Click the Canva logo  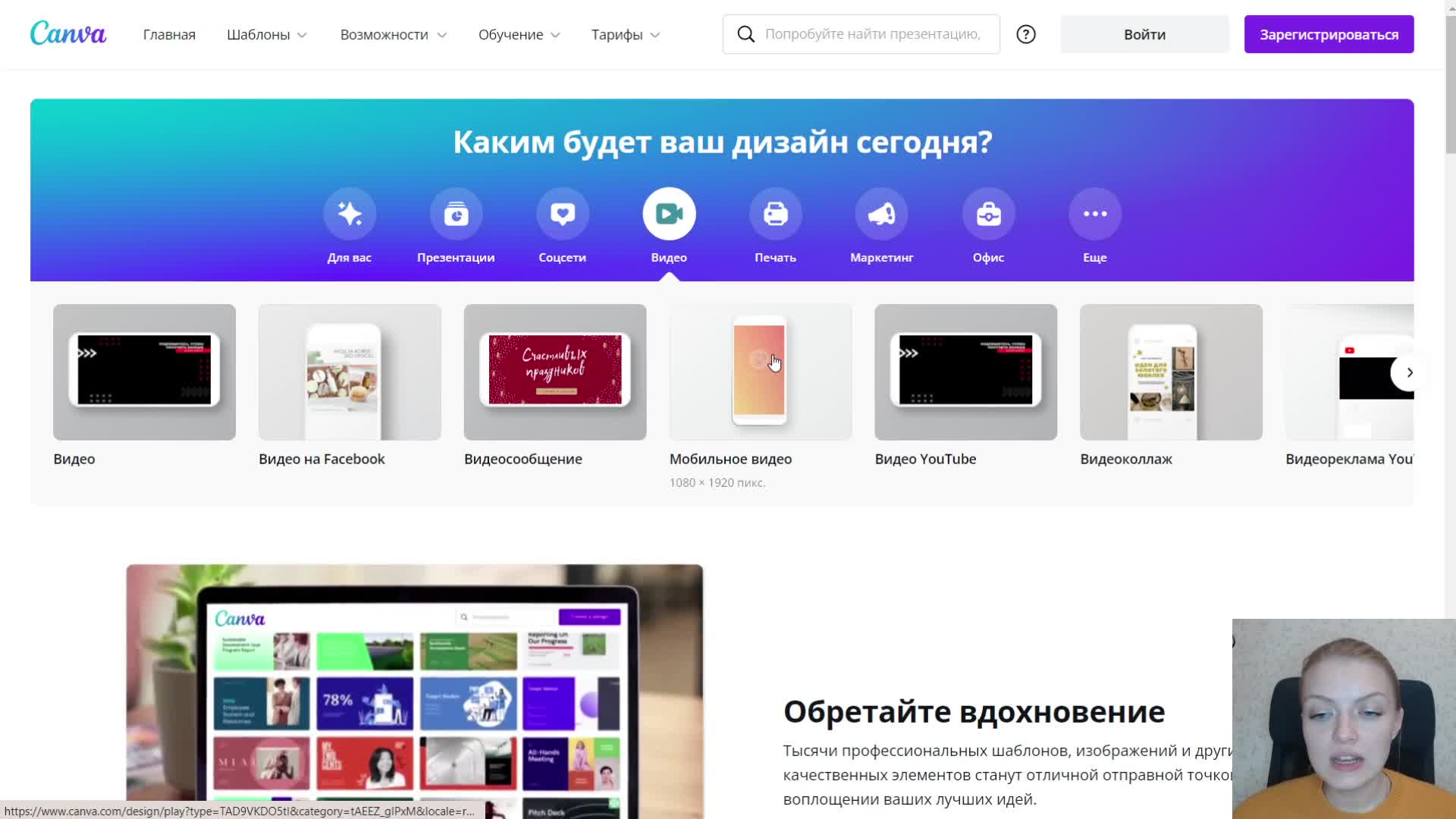[x=68, y=34]
